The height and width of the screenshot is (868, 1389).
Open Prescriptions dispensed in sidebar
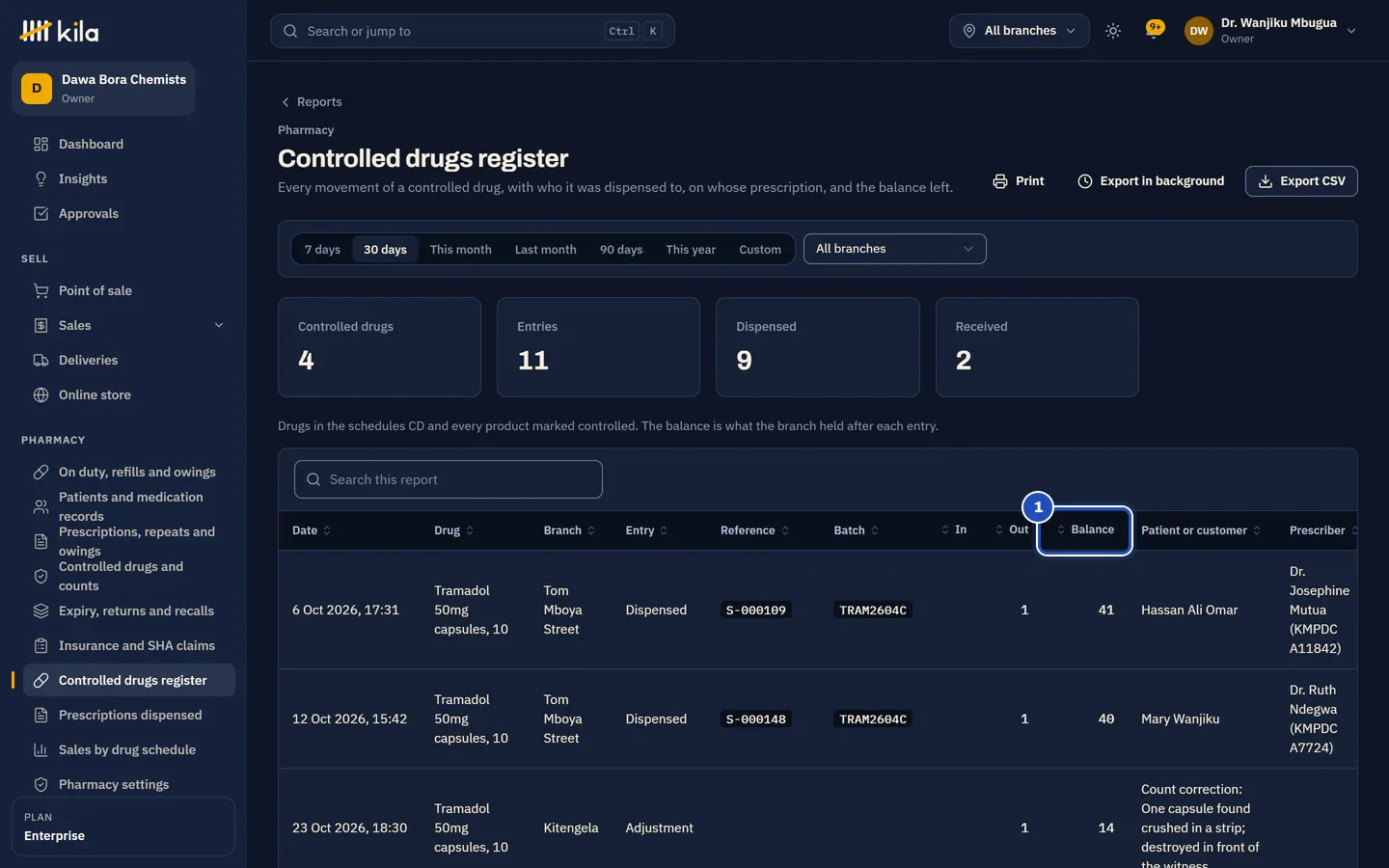pyautogui.click(x=129, y=716)
